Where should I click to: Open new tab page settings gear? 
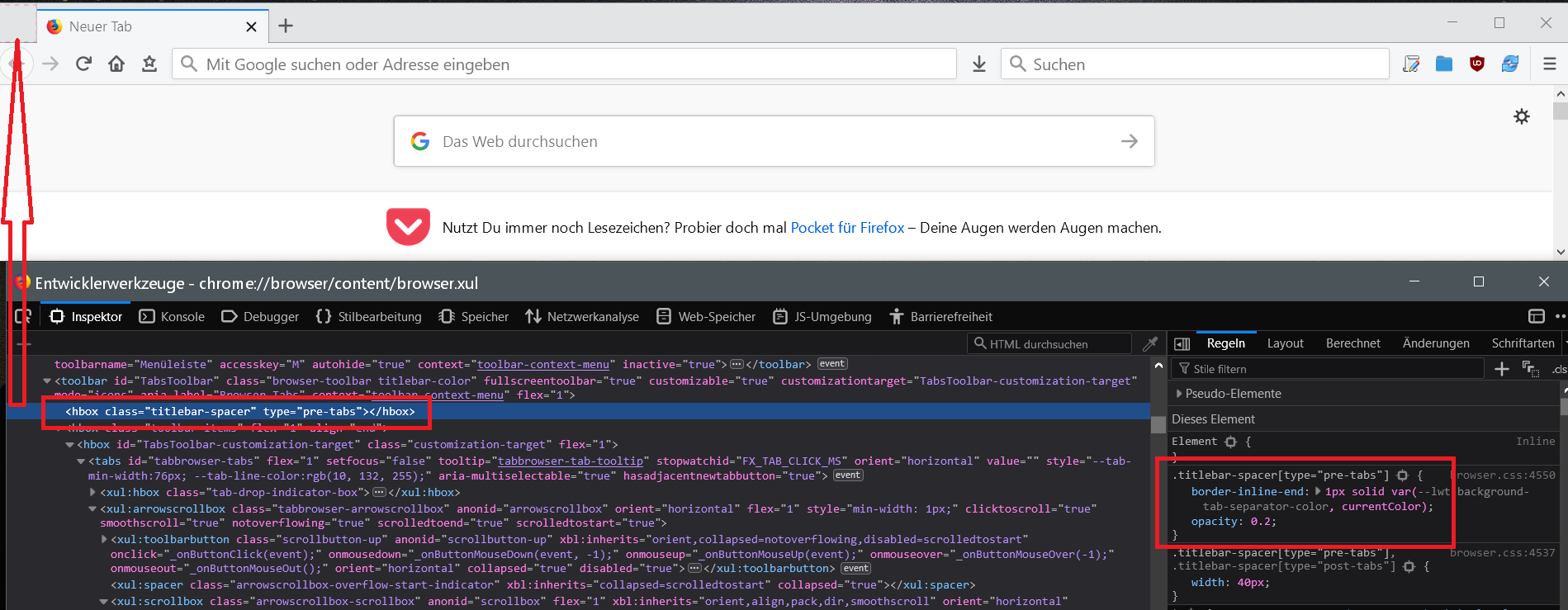click(x=1522, y=116)
